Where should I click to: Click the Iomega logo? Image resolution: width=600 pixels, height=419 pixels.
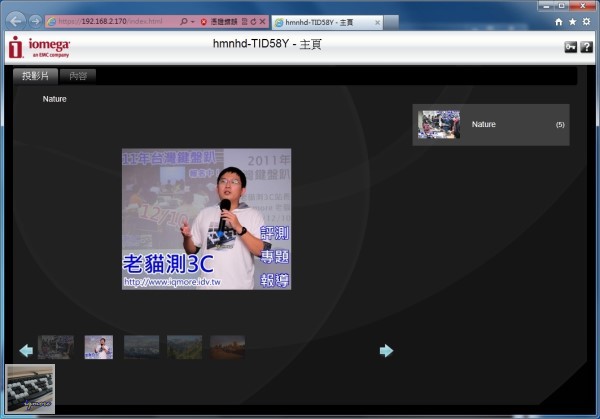[39, 47]
